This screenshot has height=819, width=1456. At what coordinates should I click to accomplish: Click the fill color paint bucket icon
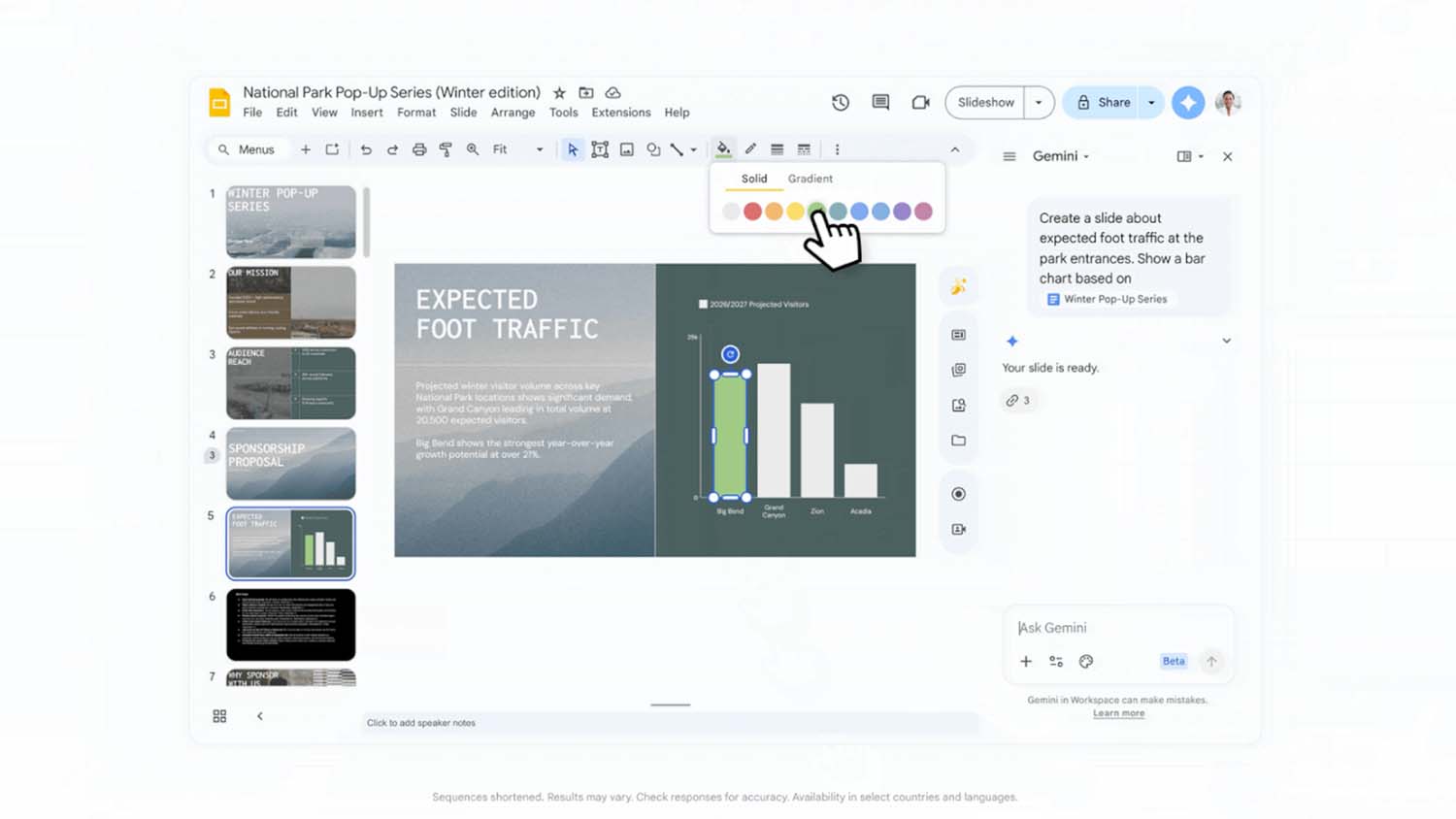723,149
